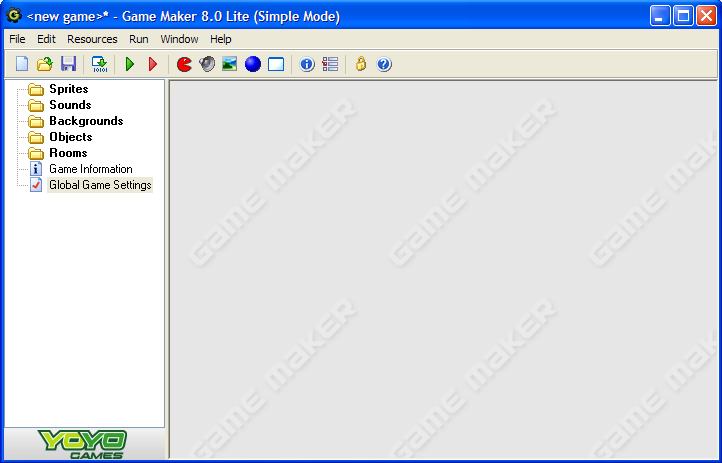Minimize the Game Maker window

point(660,16)
